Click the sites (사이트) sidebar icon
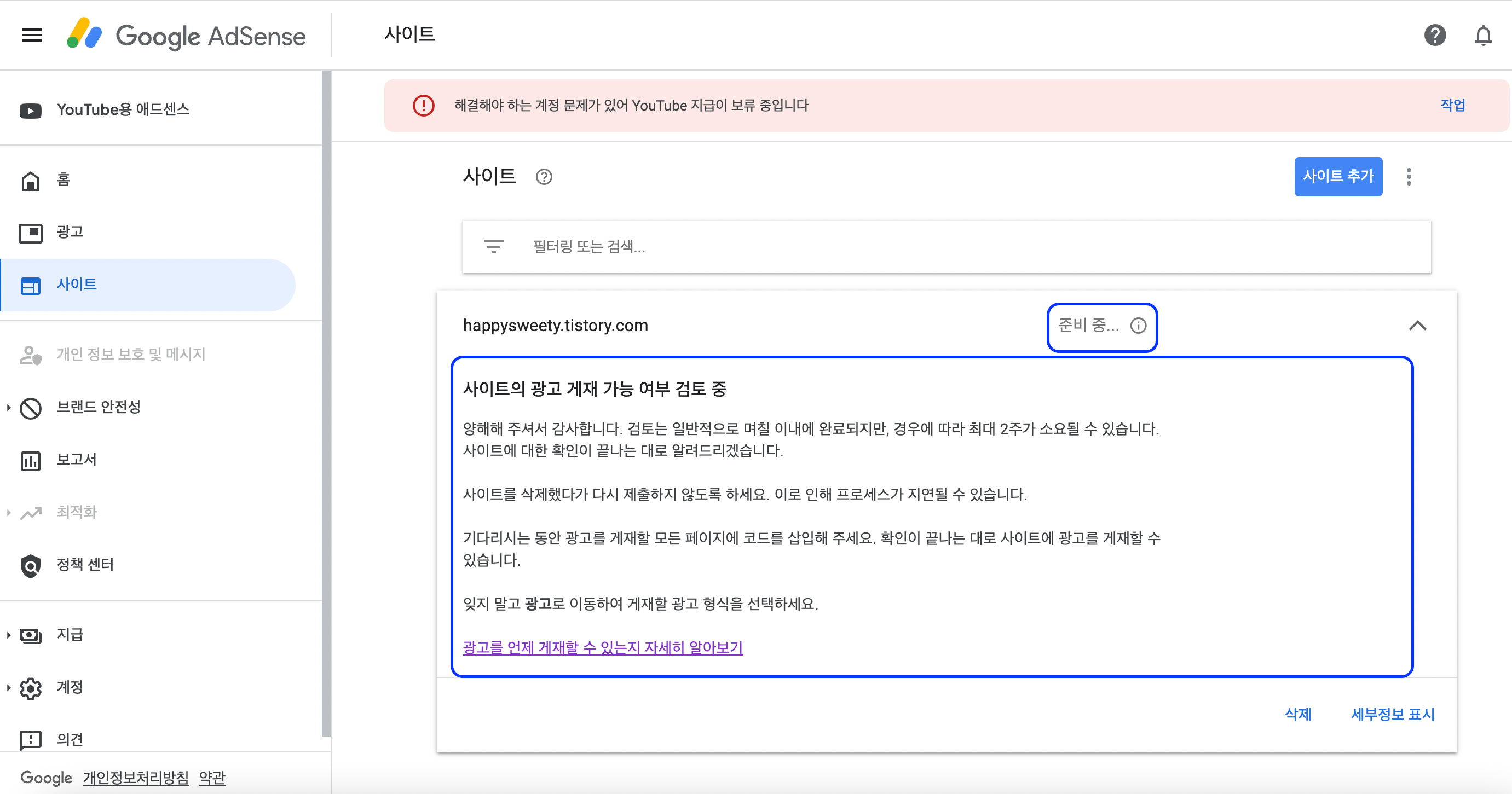This screenshot has width=1512, height=794. [31, 286]
